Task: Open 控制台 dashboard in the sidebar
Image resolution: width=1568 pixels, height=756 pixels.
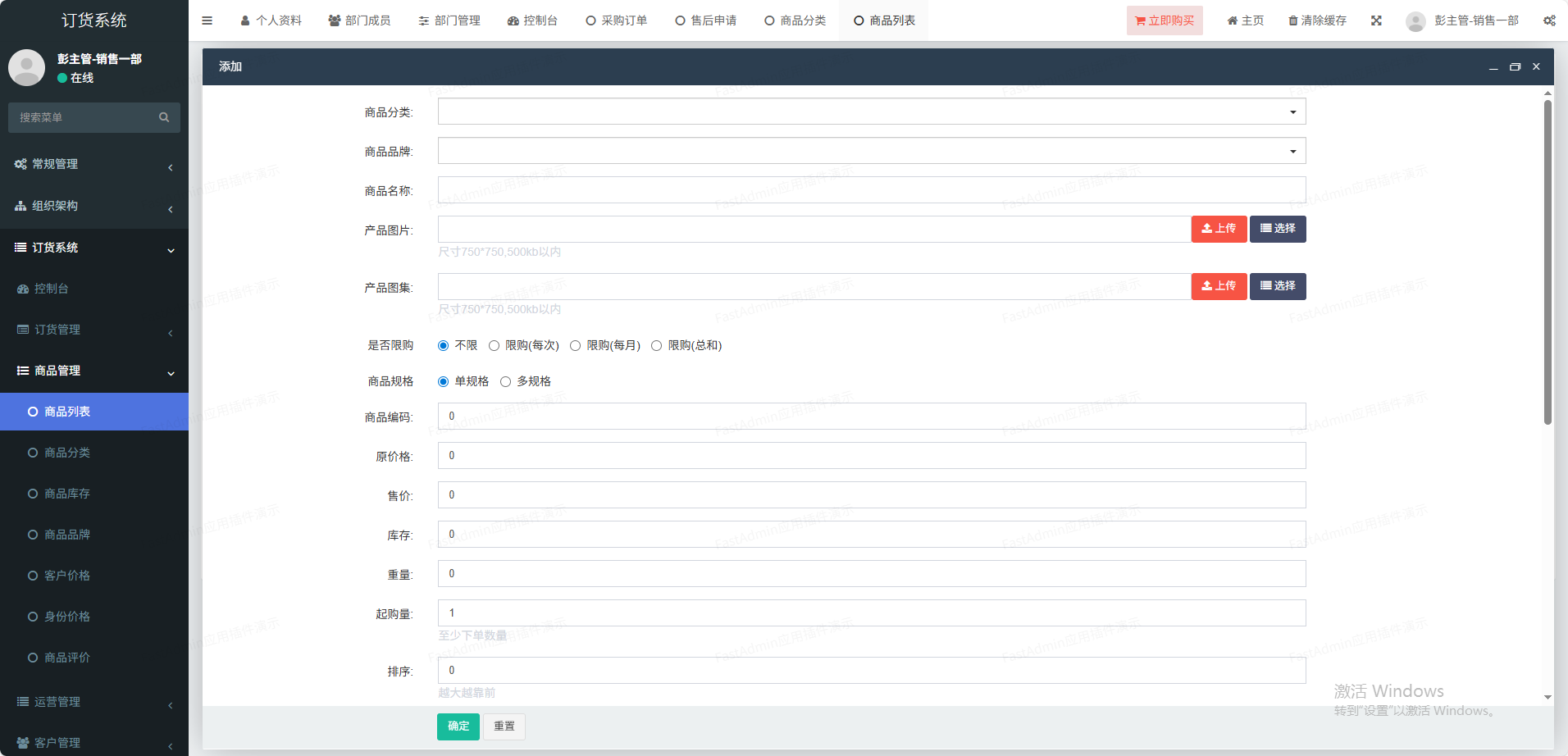Action: coord(51,289)
